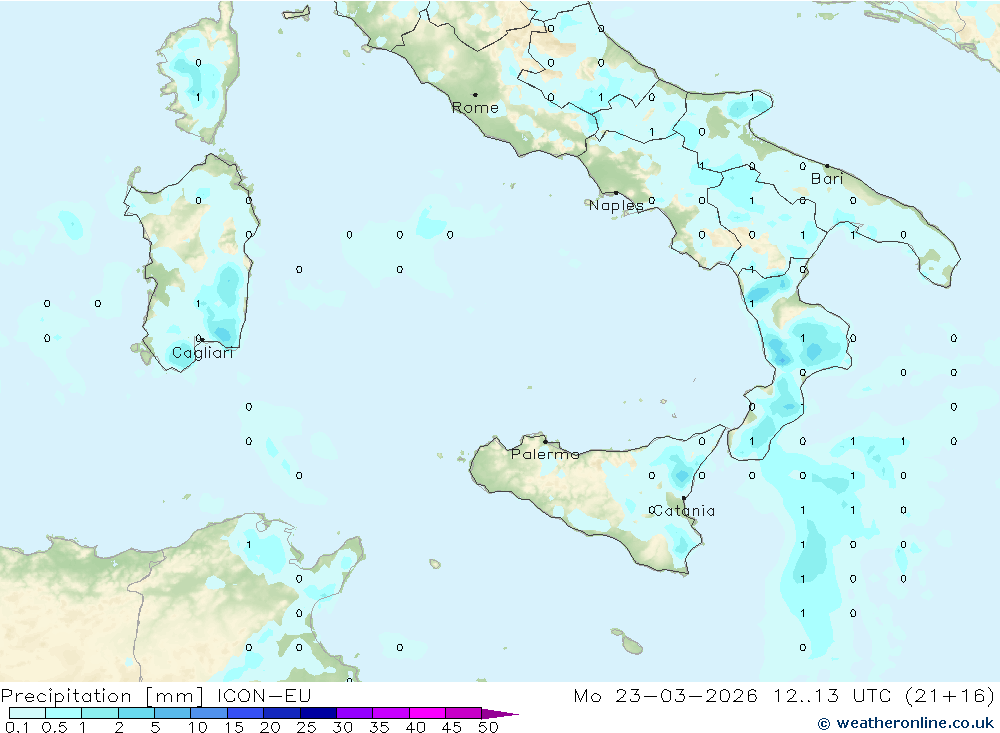
Task: Pick the 5–10 mm legend swatch
Action: (x=173, y=713)
